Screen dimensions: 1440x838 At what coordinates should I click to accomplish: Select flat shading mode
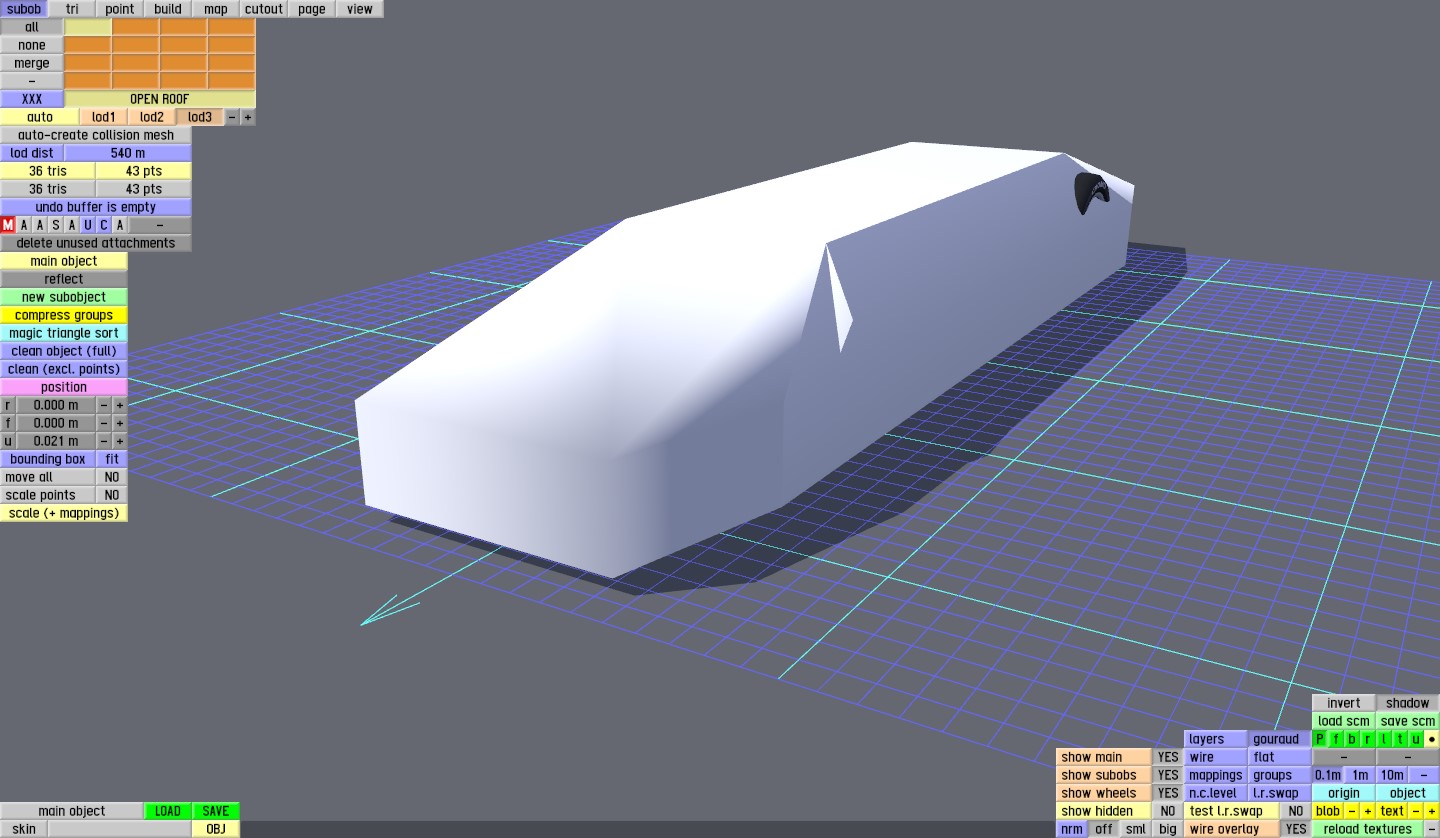click(1280, 757)
